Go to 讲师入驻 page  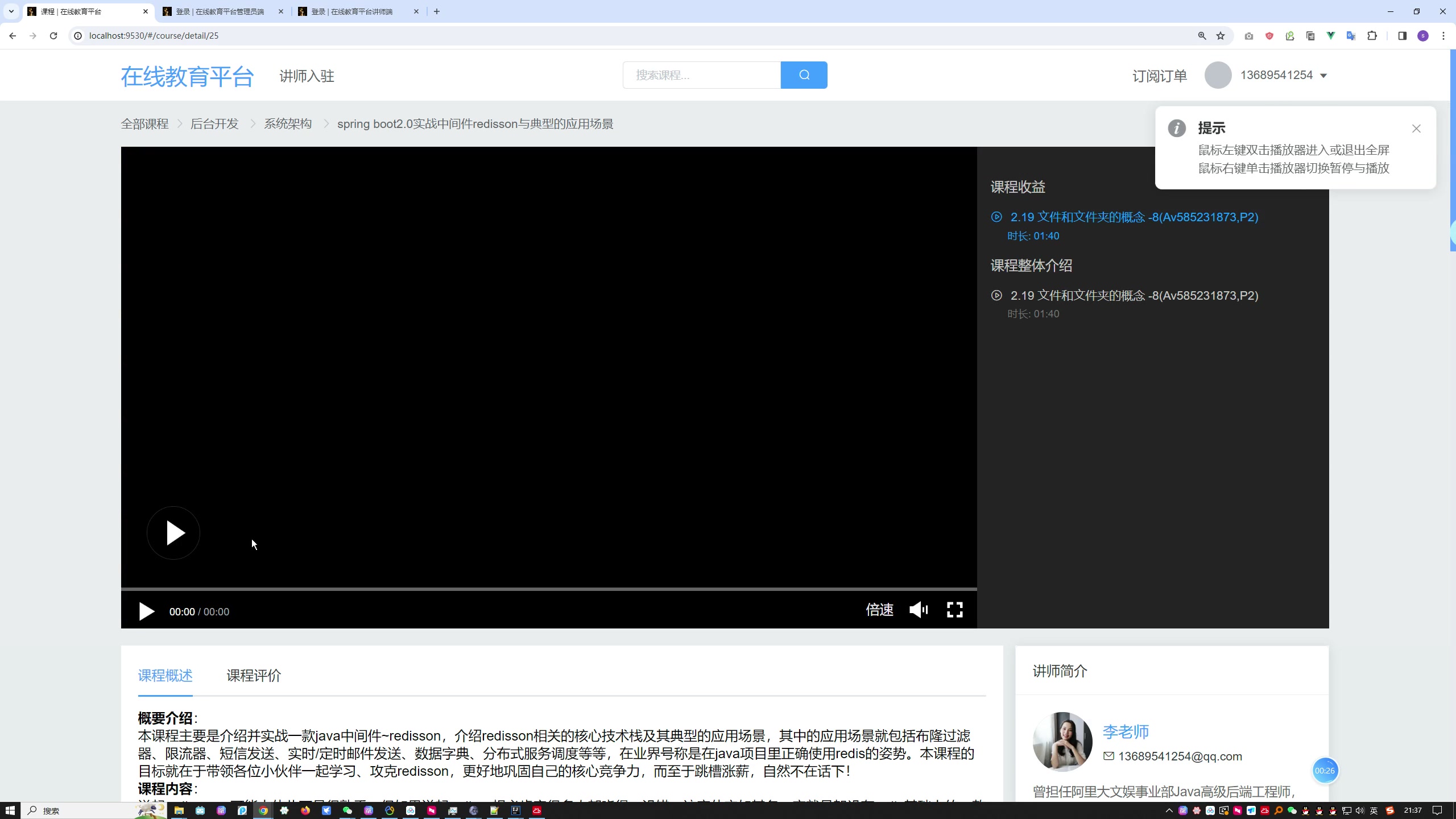[307, 76]
